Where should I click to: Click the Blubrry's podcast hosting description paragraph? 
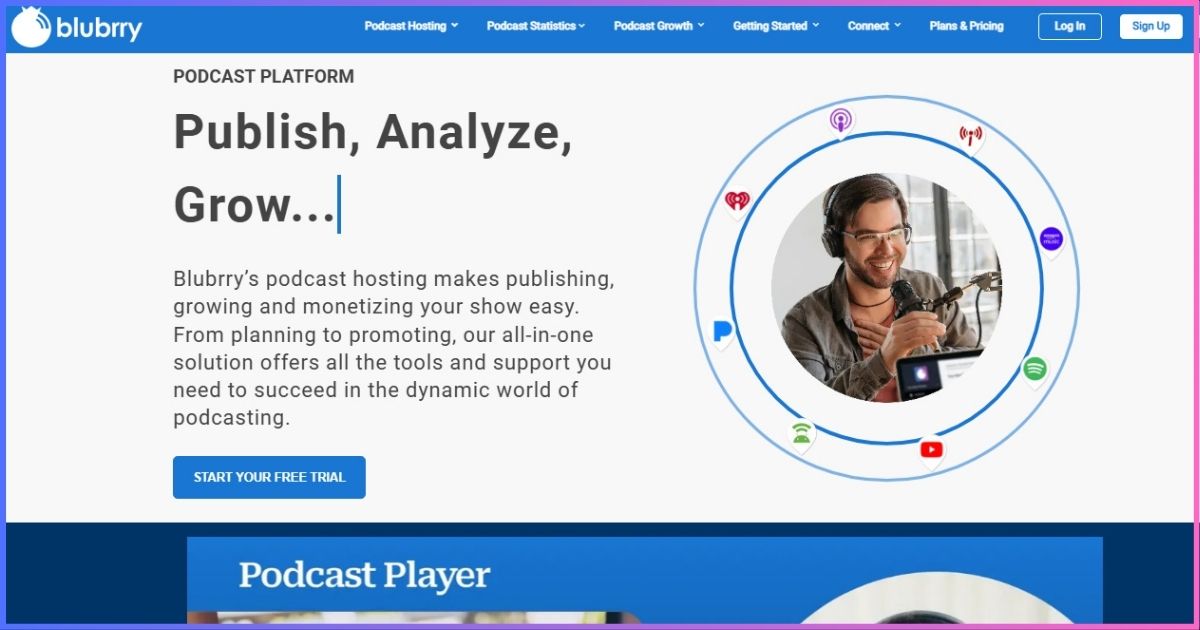[394, 348]
